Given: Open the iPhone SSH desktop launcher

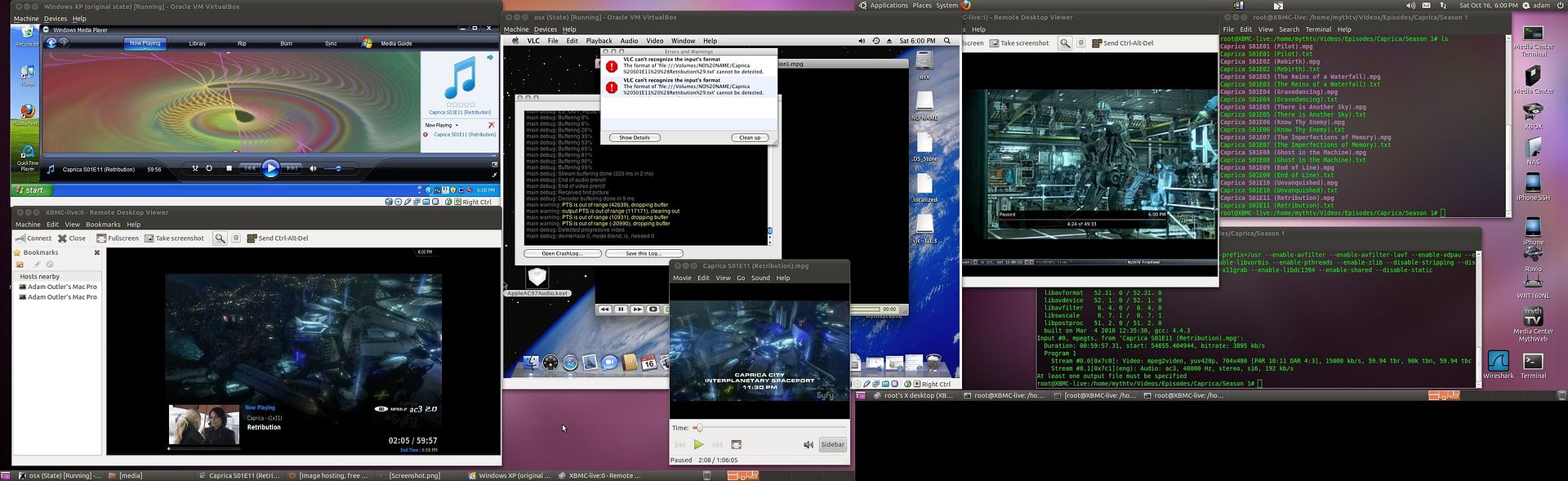Looking at the screenshot, I should click(1534, 187).
